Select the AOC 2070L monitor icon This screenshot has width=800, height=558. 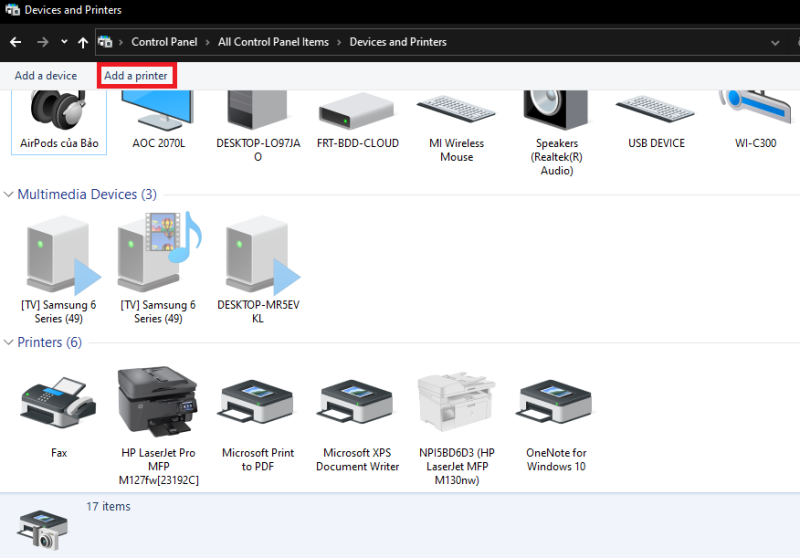pos(158,111)
